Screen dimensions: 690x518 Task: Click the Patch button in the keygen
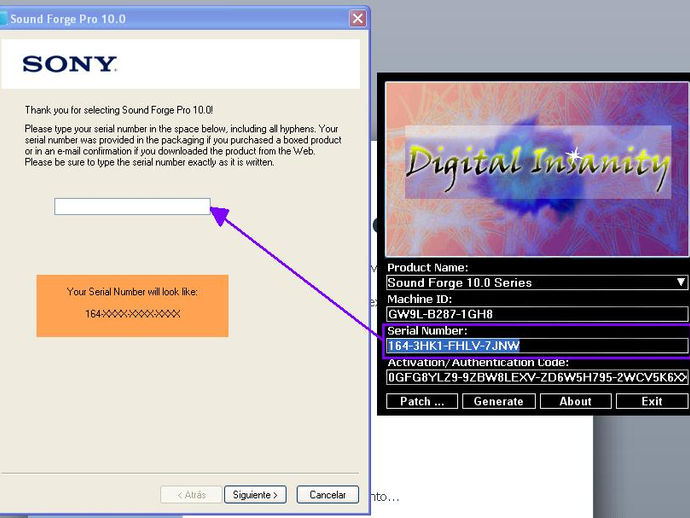[x=422, y=401]
